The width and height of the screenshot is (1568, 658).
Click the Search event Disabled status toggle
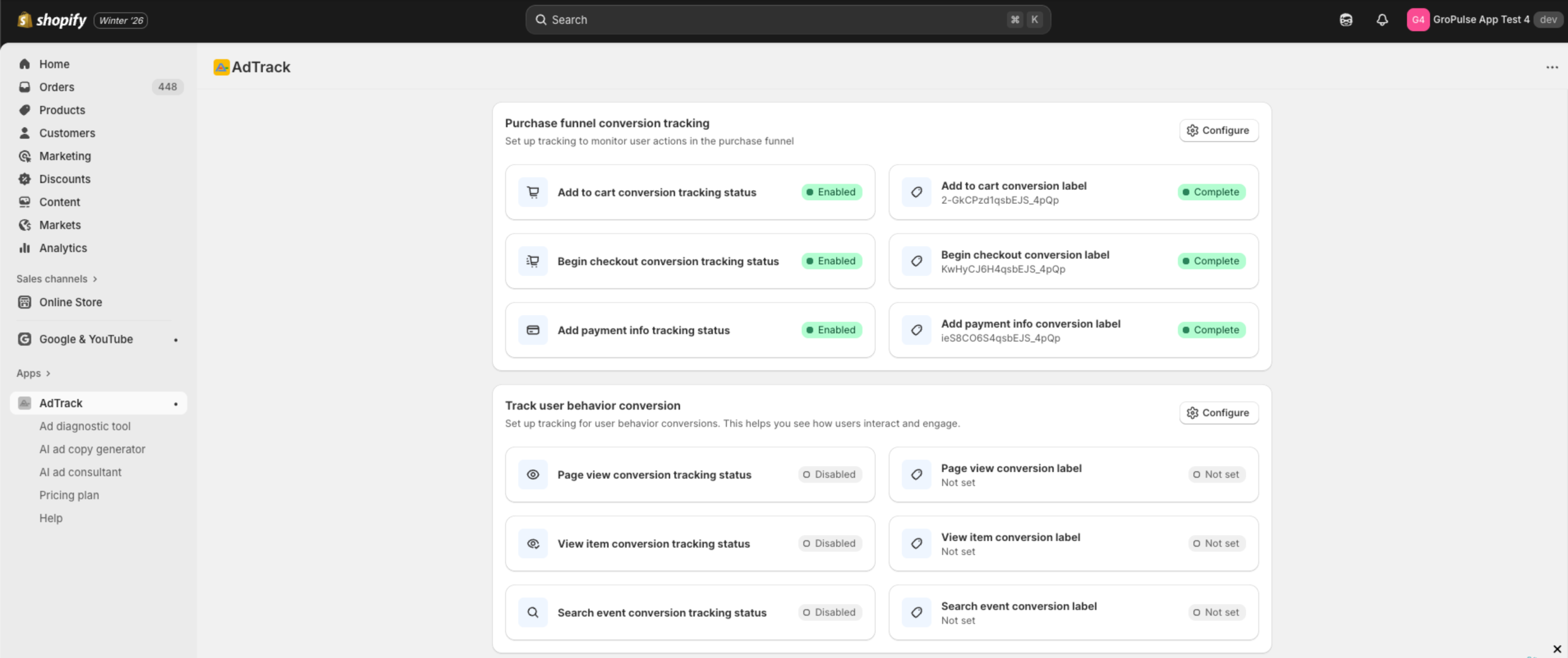[x=829, y=612]
